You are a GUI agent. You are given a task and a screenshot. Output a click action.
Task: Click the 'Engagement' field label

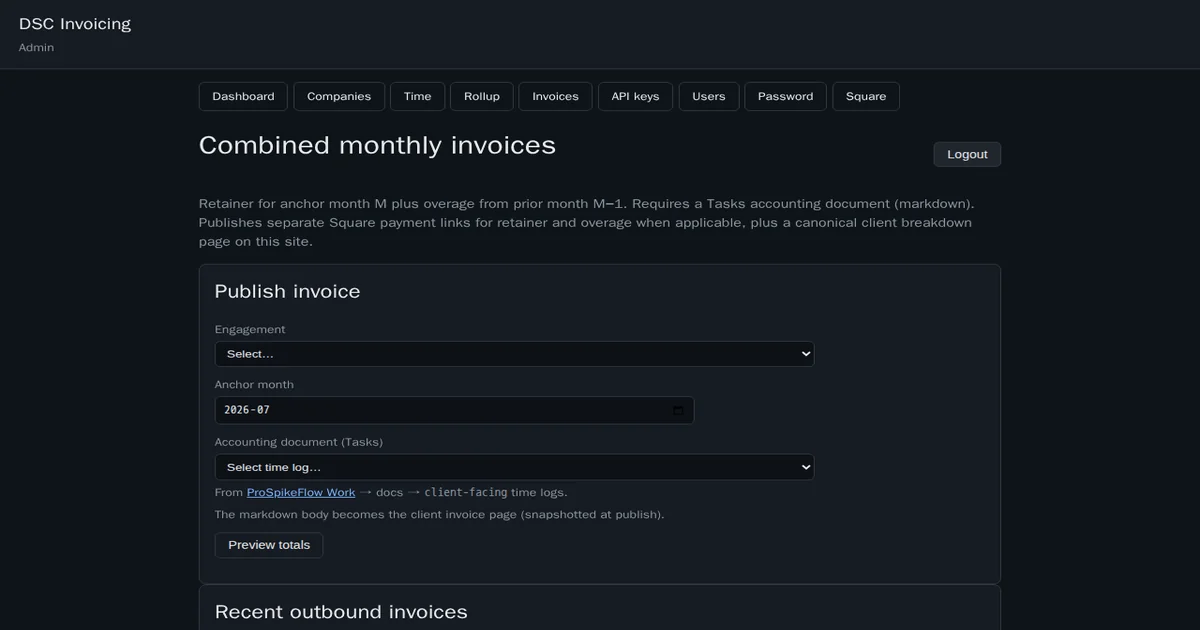coord(250,329)
